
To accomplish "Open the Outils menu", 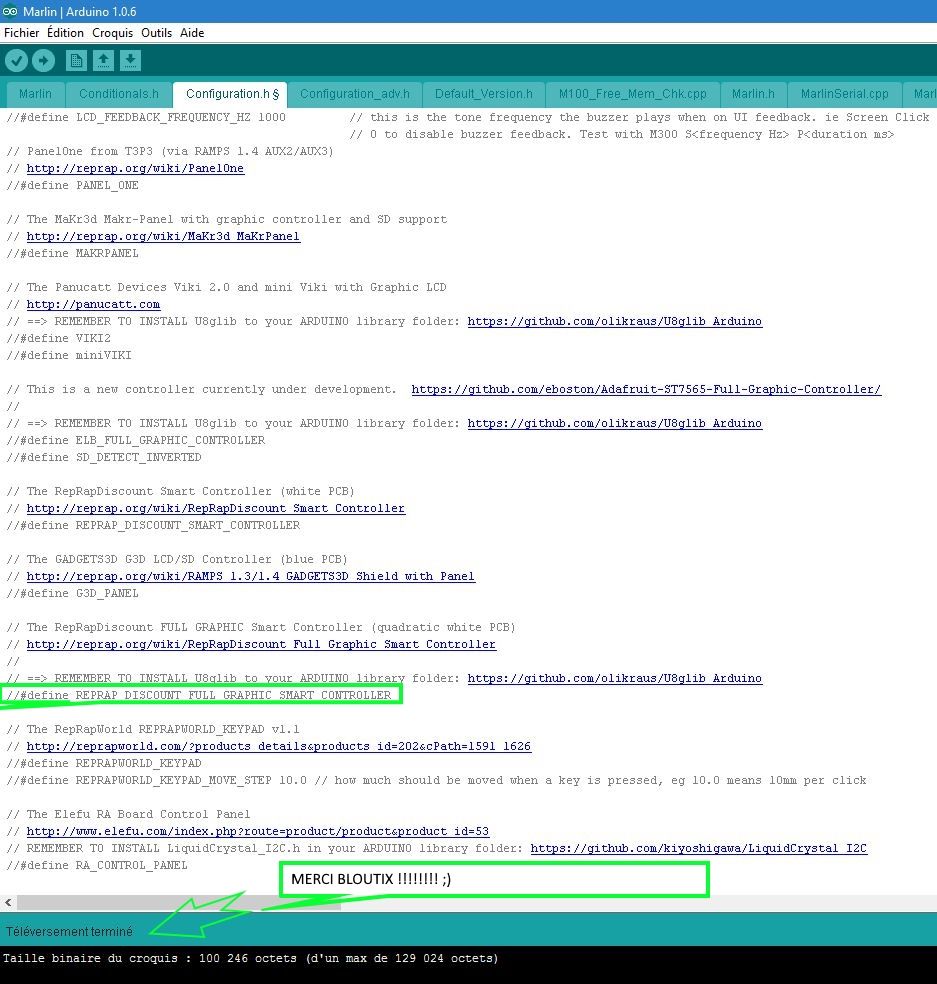I will pyautogui.click(x=156, y=33).
